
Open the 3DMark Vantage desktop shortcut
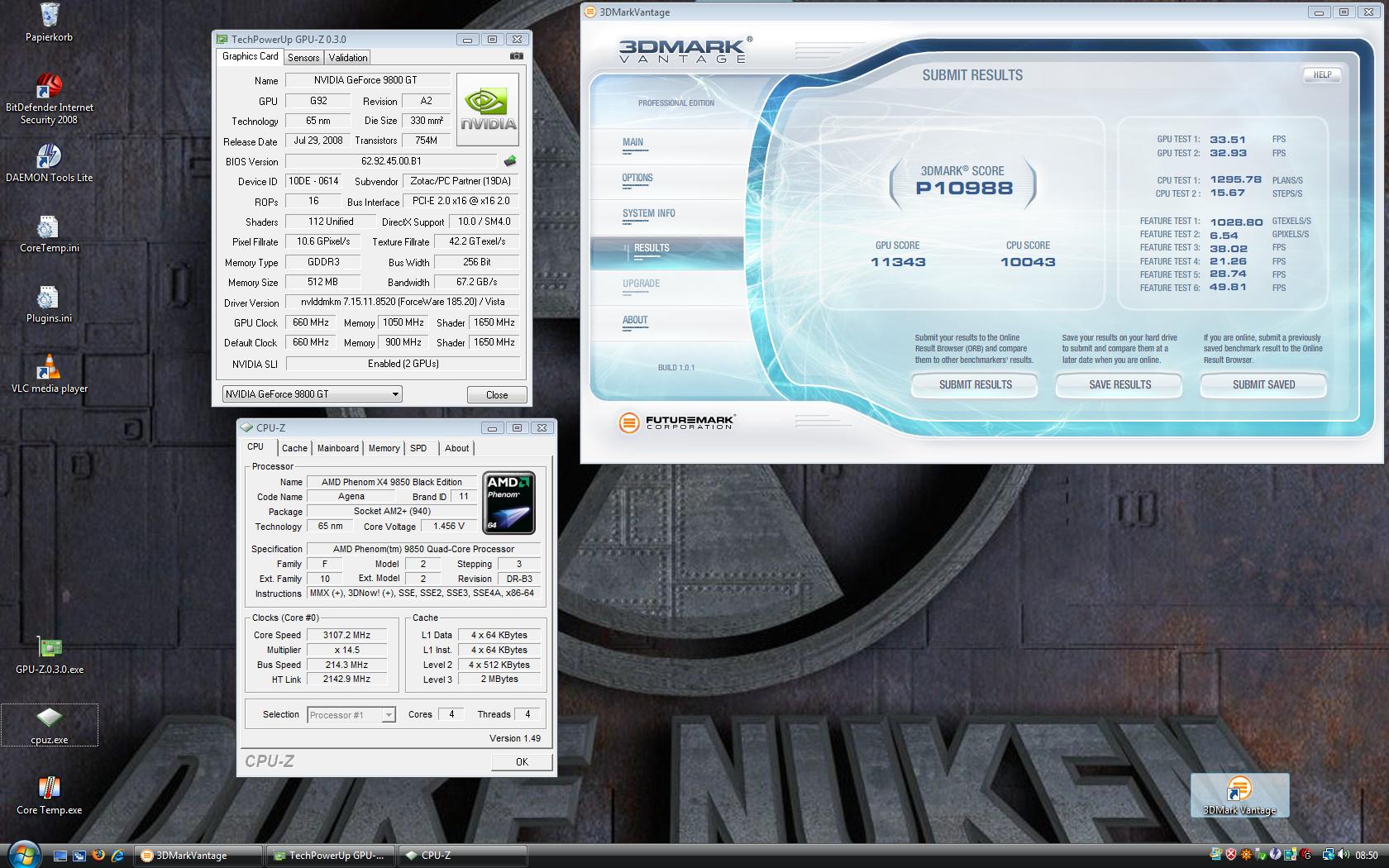(x=1239, y=795)
